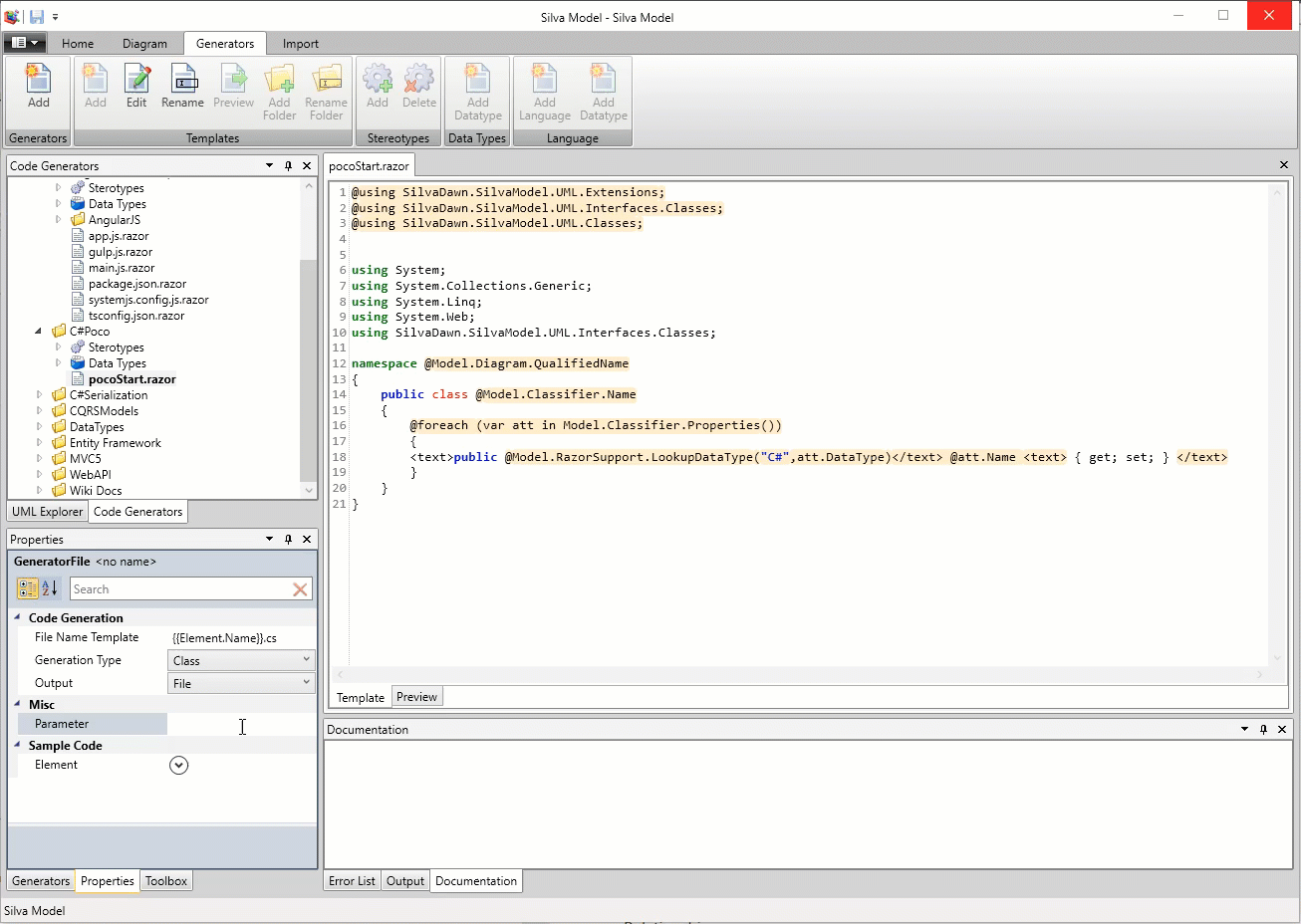This screenshot has height=924, width=1301.
Task: Click the Add Language ribbon icon
Action: 545,92
